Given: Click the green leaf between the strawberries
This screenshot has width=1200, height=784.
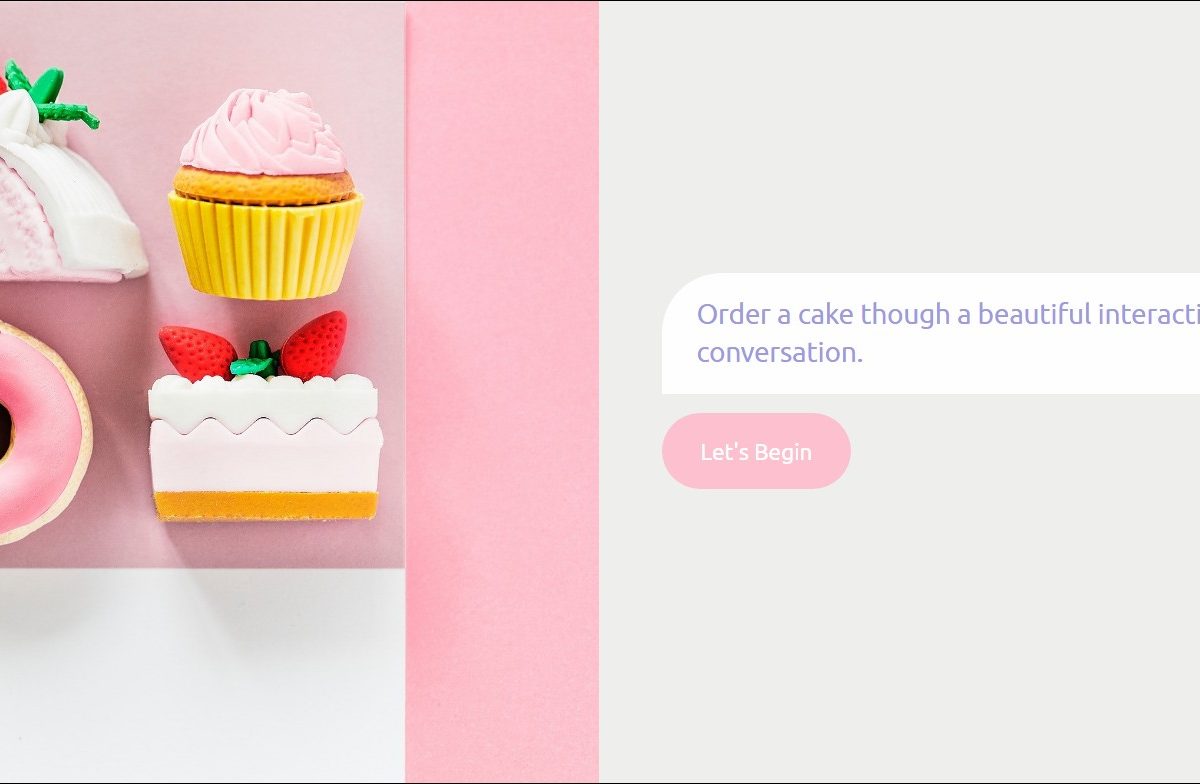Looking at the screenshot, I should [x=257, y=360].
